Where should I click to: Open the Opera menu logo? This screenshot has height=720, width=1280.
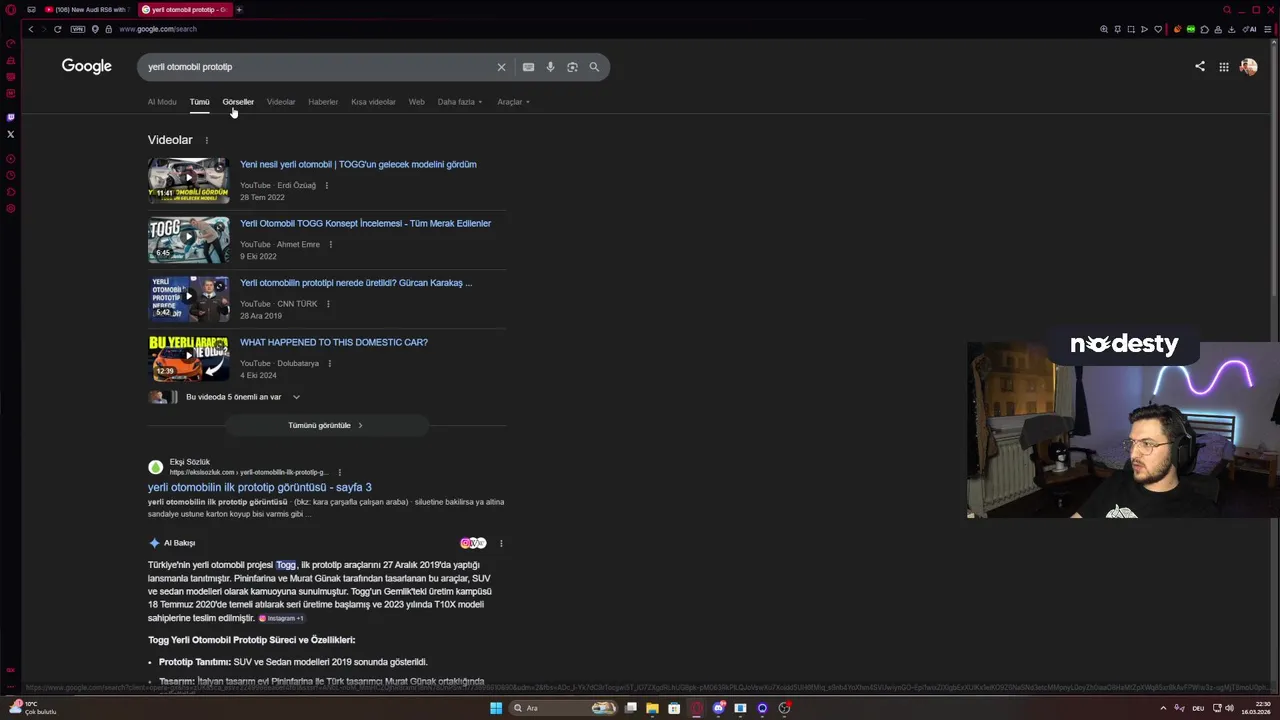10,10
